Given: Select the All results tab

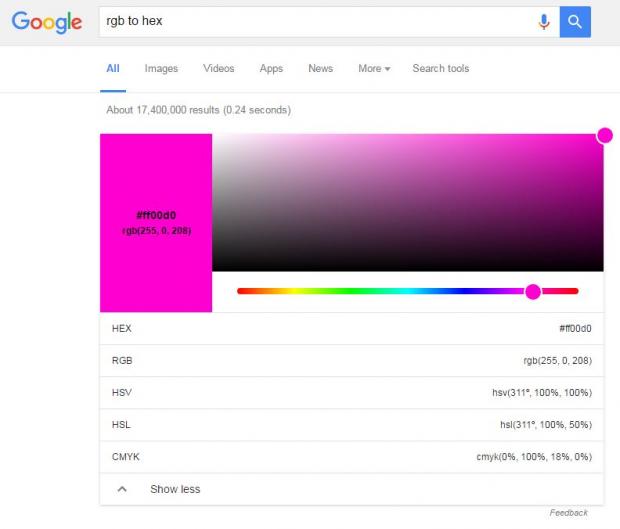Looking at the screenshot, I should pyautogui.click(x=113, y=69).
